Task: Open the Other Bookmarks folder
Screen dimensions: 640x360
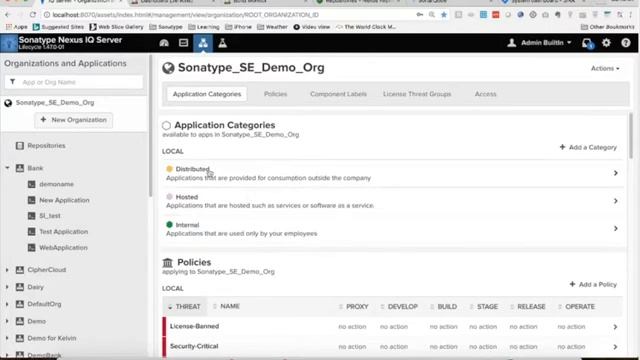Action: pyautogui.click(x=608, y=27)
